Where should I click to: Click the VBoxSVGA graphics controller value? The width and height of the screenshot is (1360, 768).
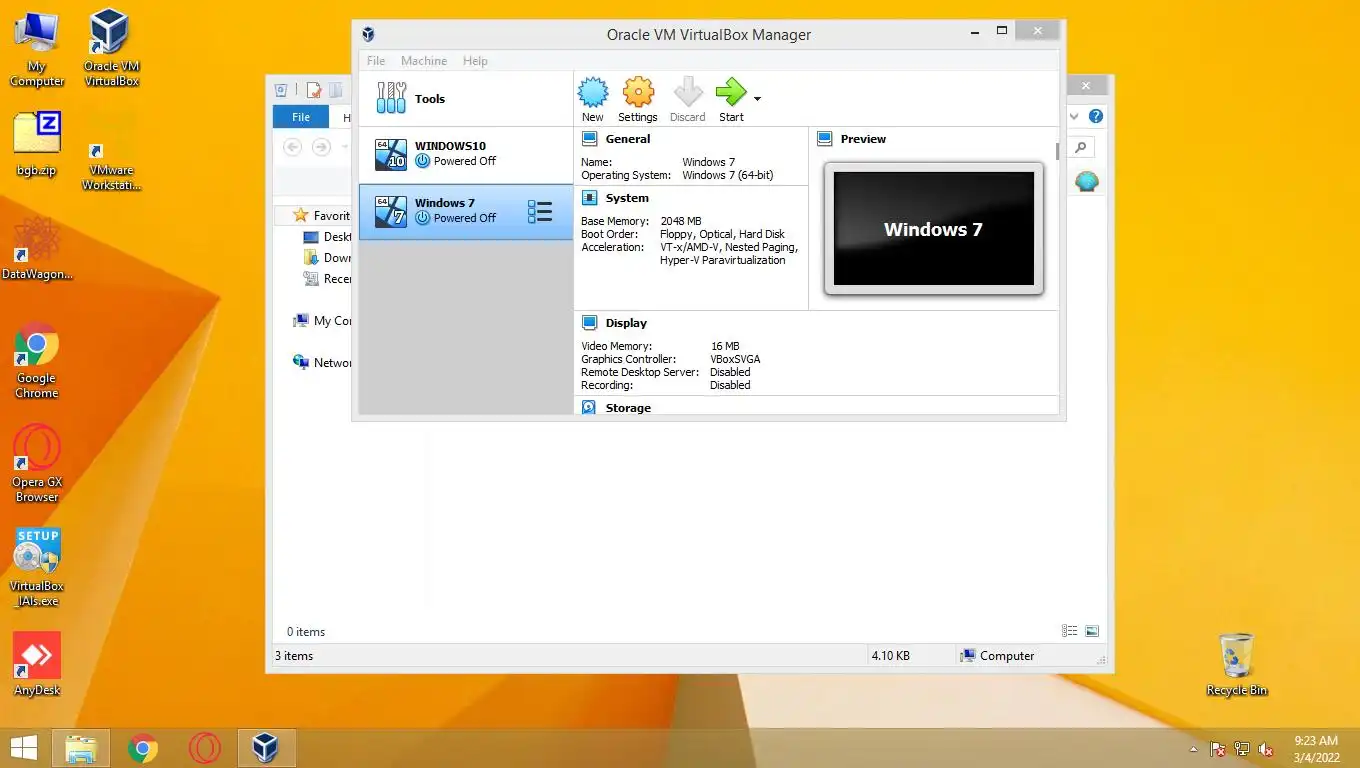(735, 359)
